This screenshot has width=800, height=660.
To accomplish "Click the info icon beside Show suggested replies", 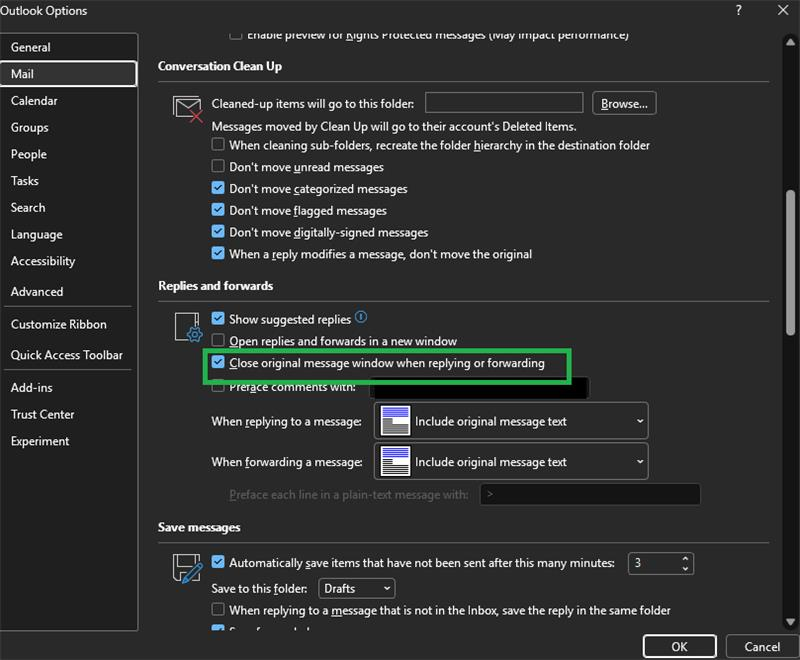I will (x=361, y=317).
